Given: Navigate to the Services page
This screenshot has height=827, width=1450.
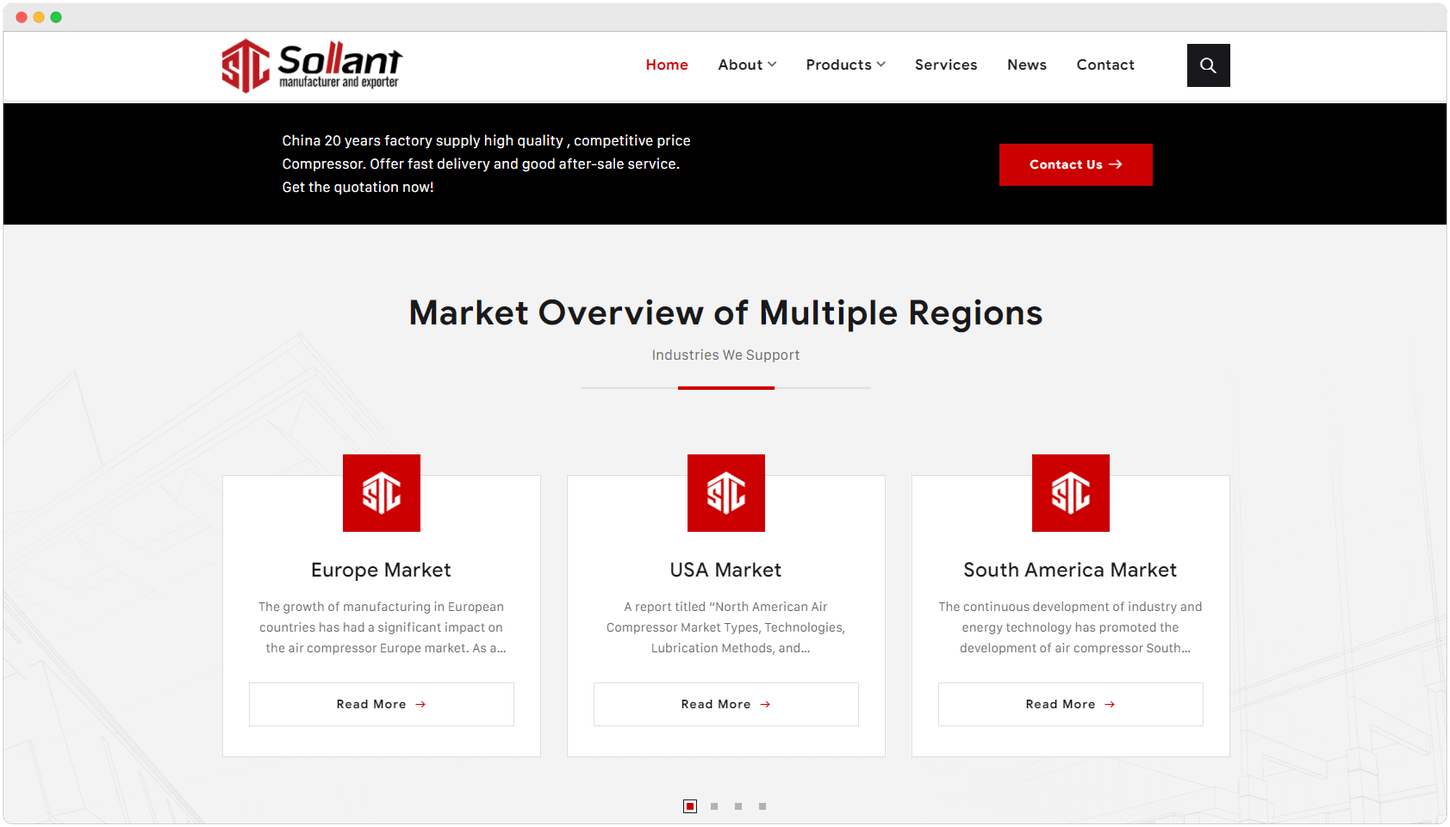Looking at the screenshot, I should 946,65.
